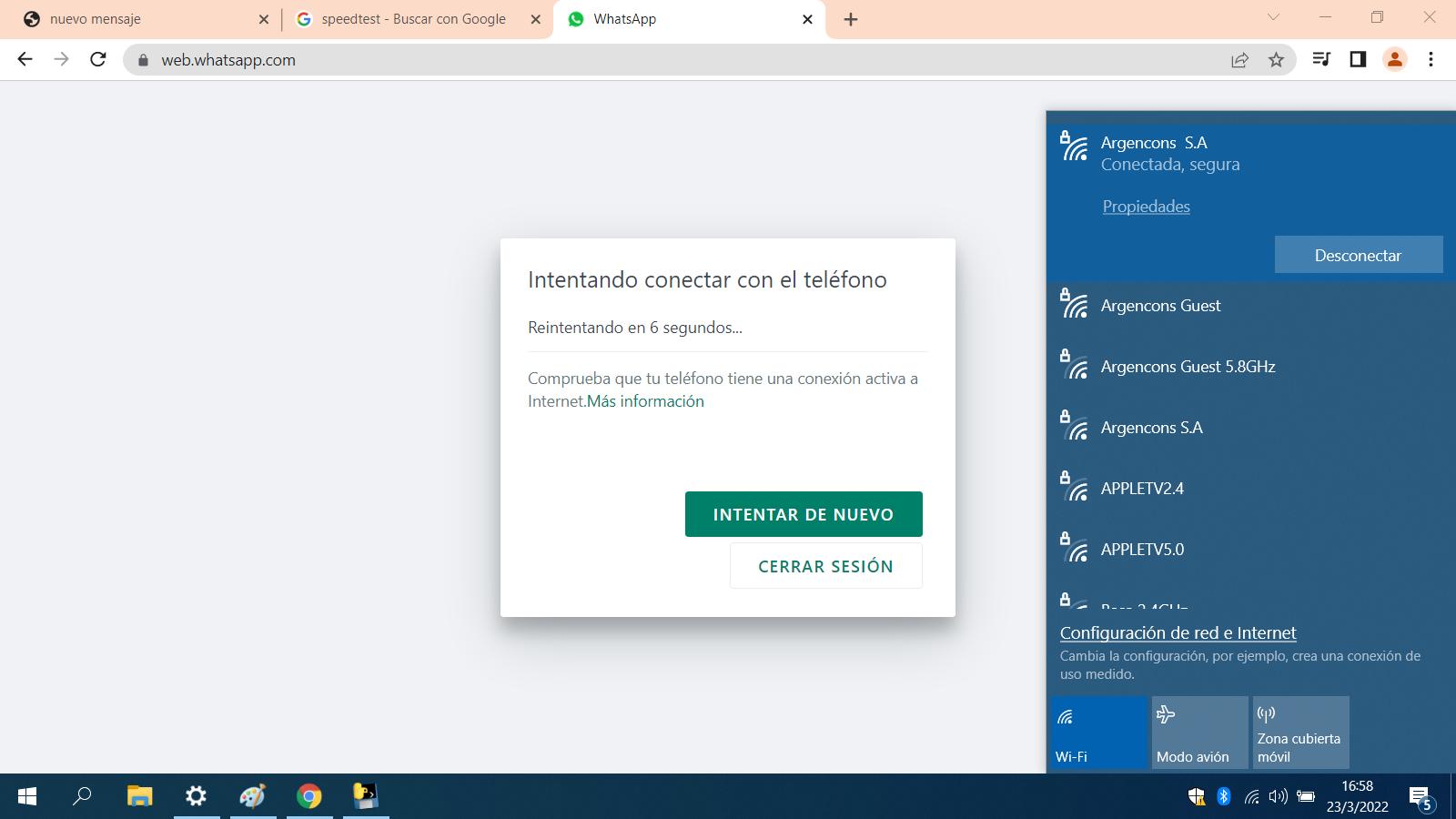
Task: Close the nuevo mensaje tab
Action: tap(264, 19)
